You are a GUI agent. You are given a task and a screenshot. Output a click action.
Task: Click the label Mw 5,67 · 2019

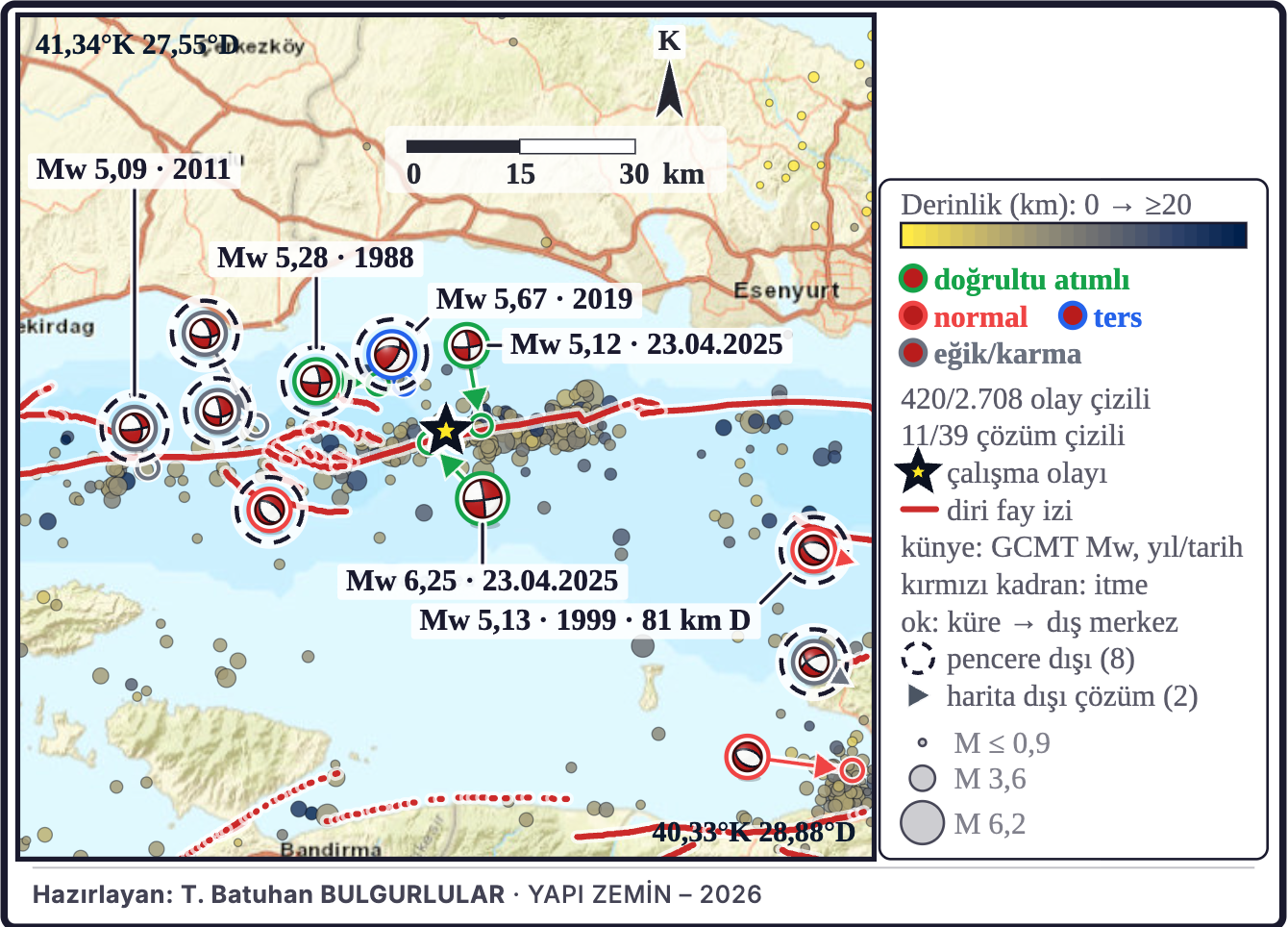click(534, 299)
